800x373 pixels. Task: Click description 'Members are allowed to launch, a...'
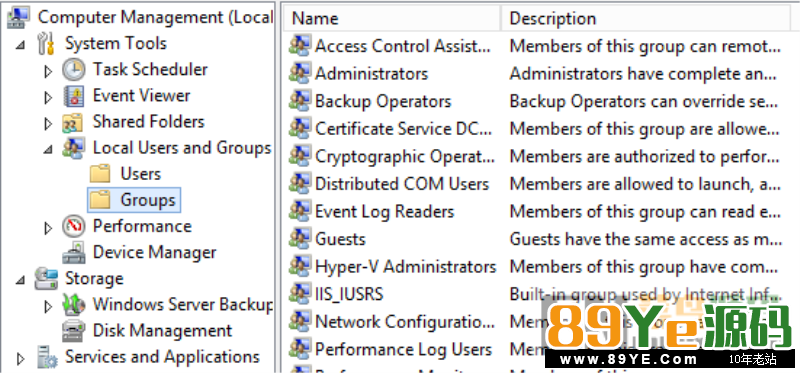pos(645,184)
